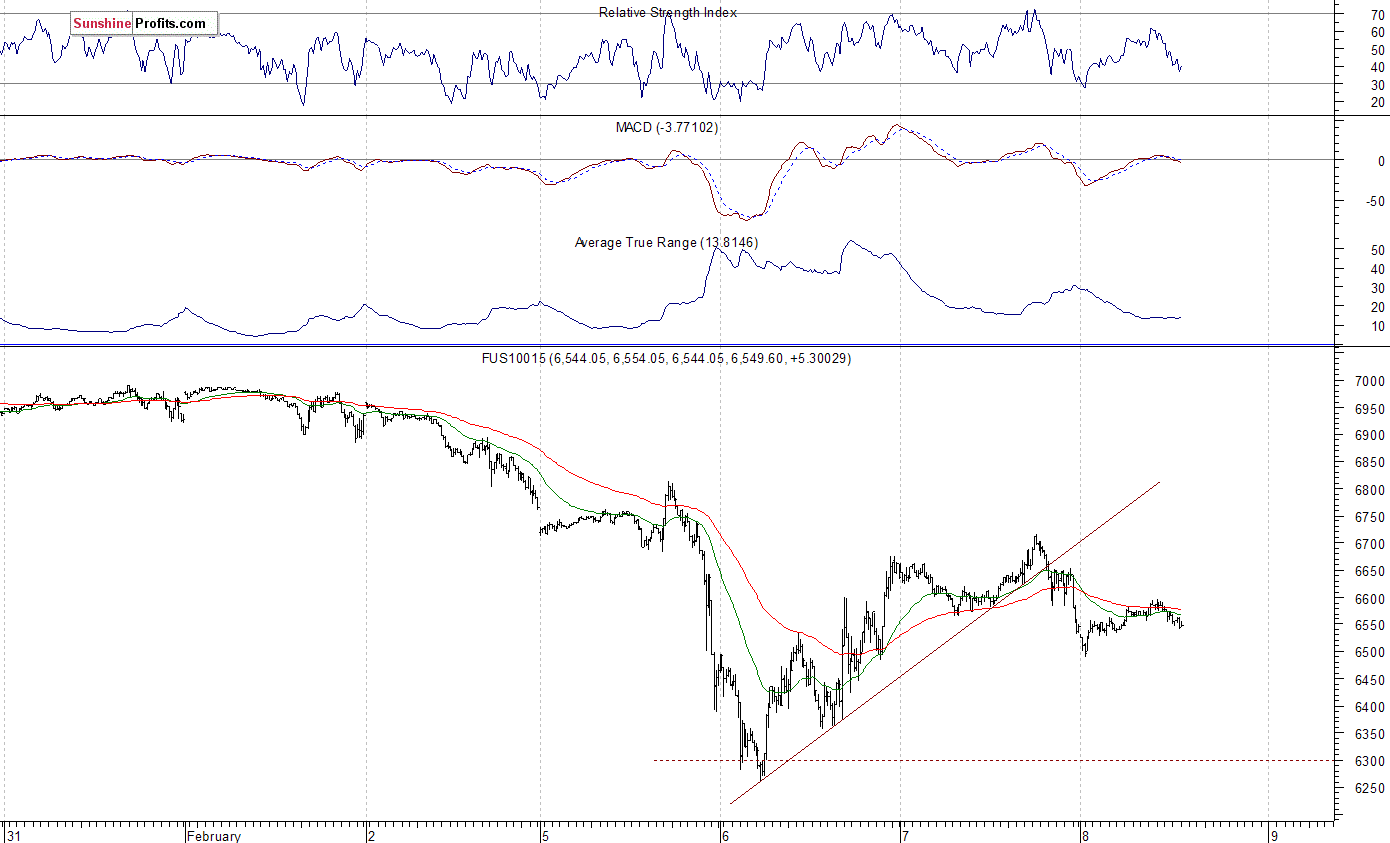This screenshot has width=1390, height=843.
Task: Click the 6350 price axis label
Action: tap(1370, 735)
